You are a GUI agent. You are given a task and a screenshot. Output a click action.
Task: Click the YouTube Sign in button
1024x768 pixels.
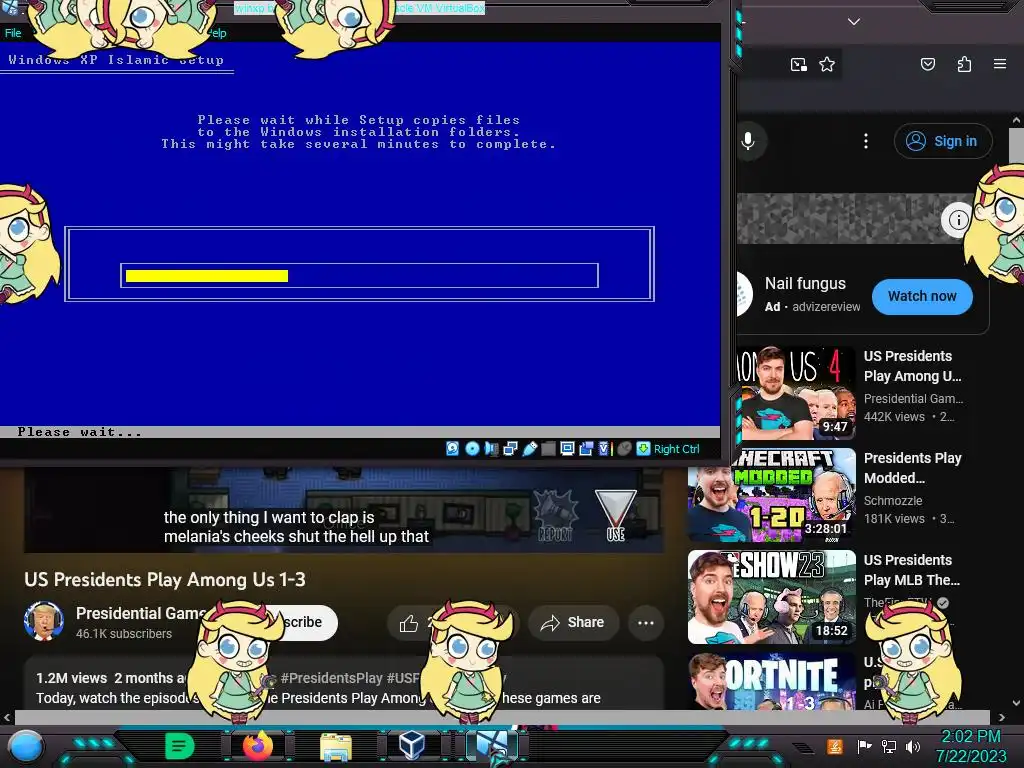tap(943, 141)
